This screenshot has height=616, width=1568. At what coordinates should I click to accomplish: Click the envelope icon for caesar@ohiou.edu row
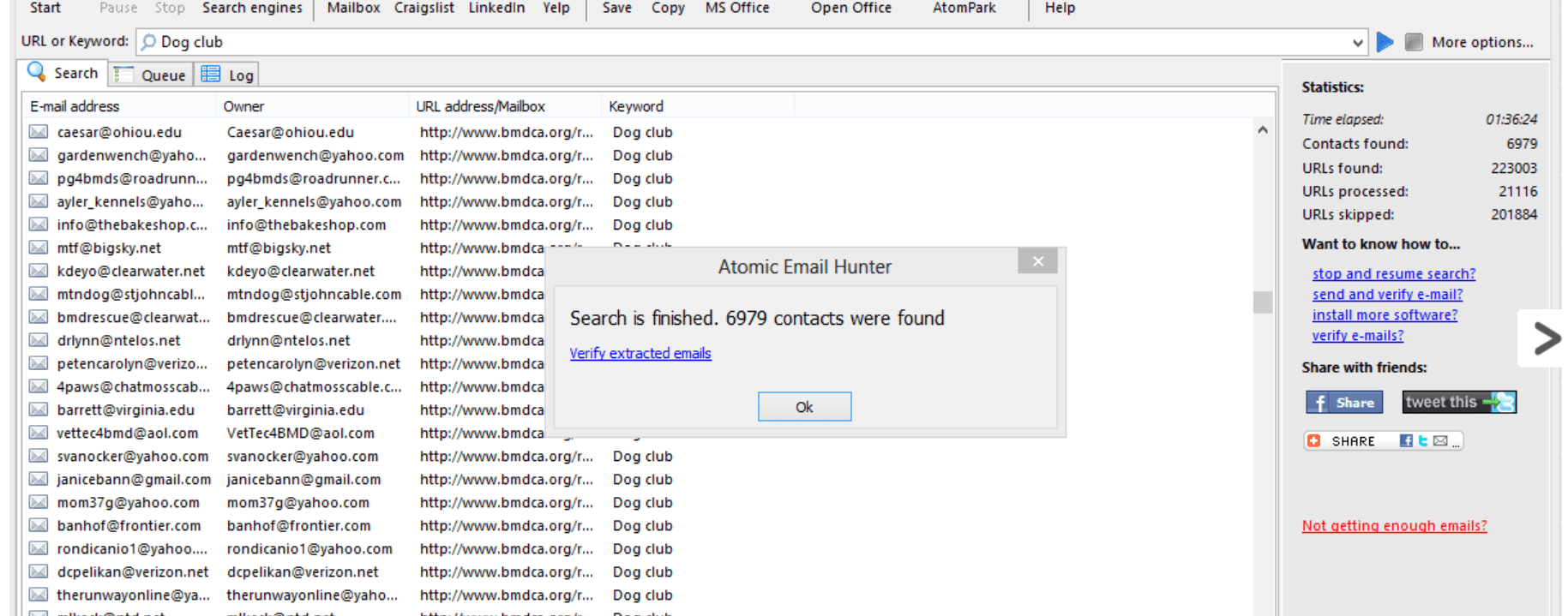[x=39, y=132]
